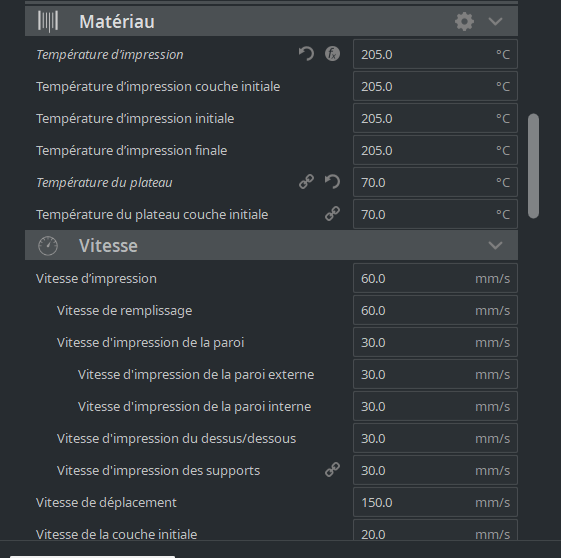
Task: Edit Vitesse d'impression de la paroi field
Action: coord(435,342)
